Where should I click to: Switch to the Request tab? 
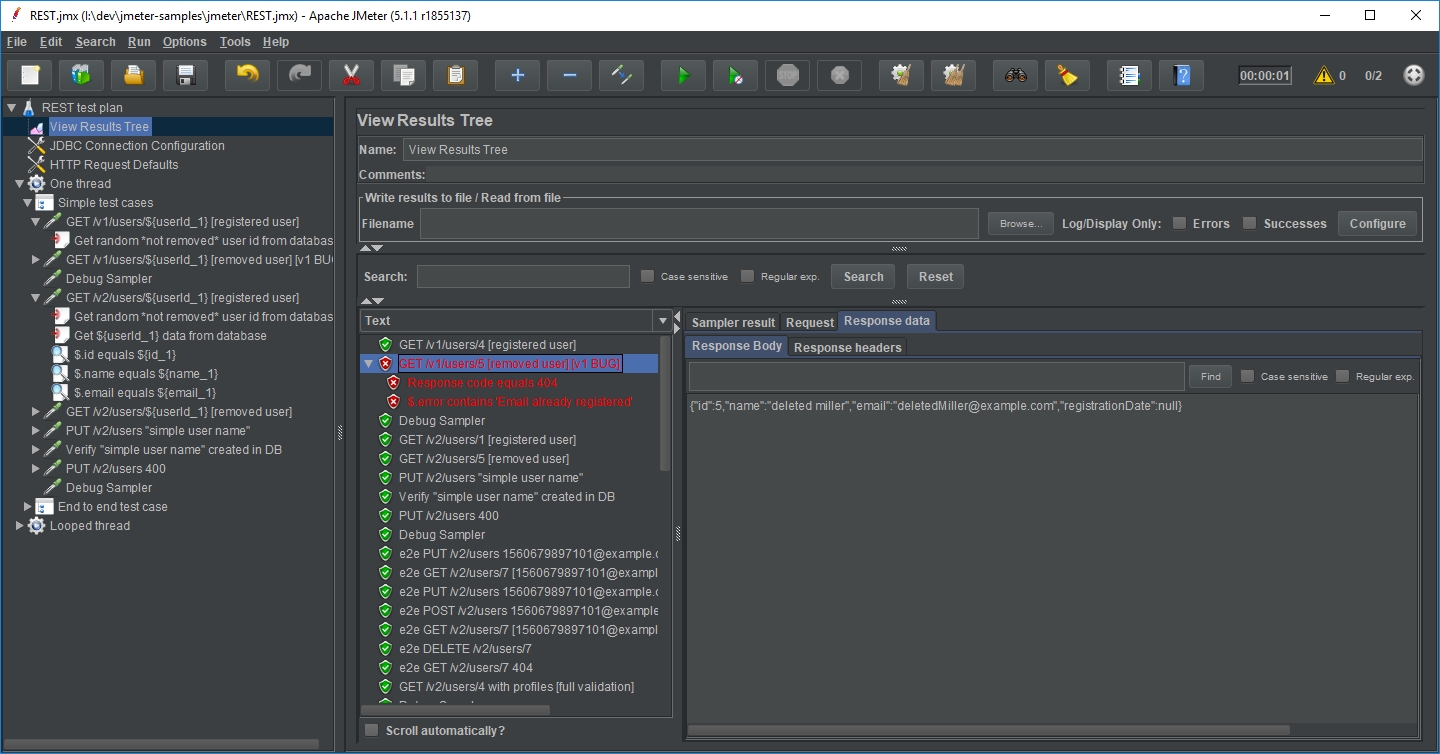point(810,322)
